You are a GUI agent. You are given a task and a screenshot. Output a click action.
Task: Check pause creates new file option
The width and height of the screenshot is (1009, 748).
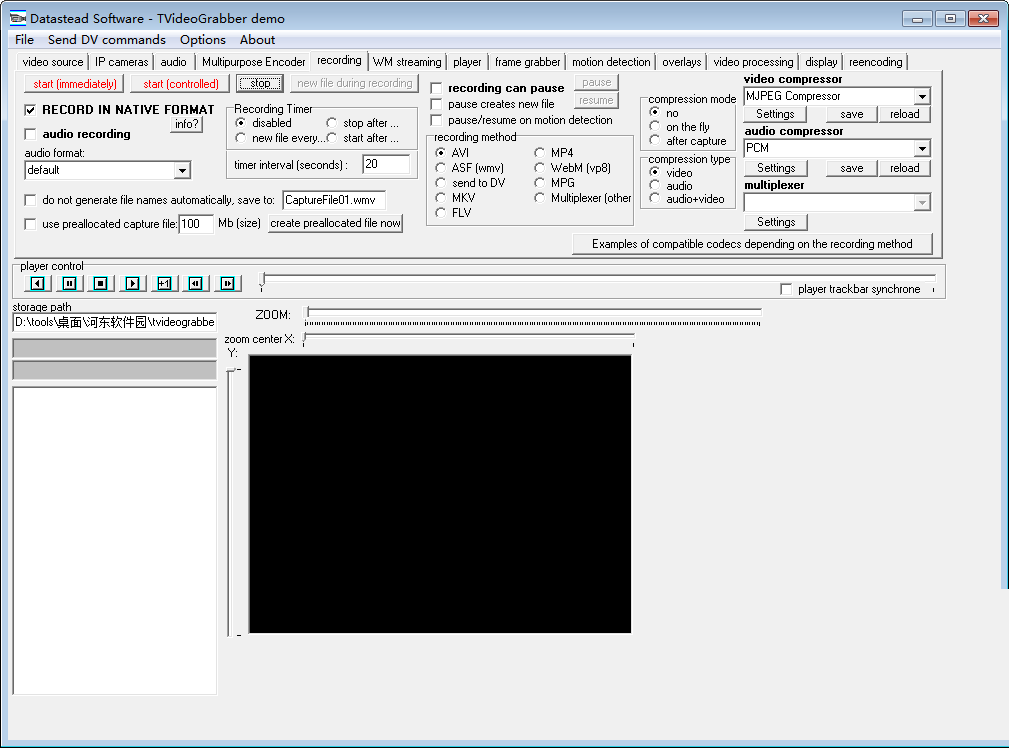point(436,104)
